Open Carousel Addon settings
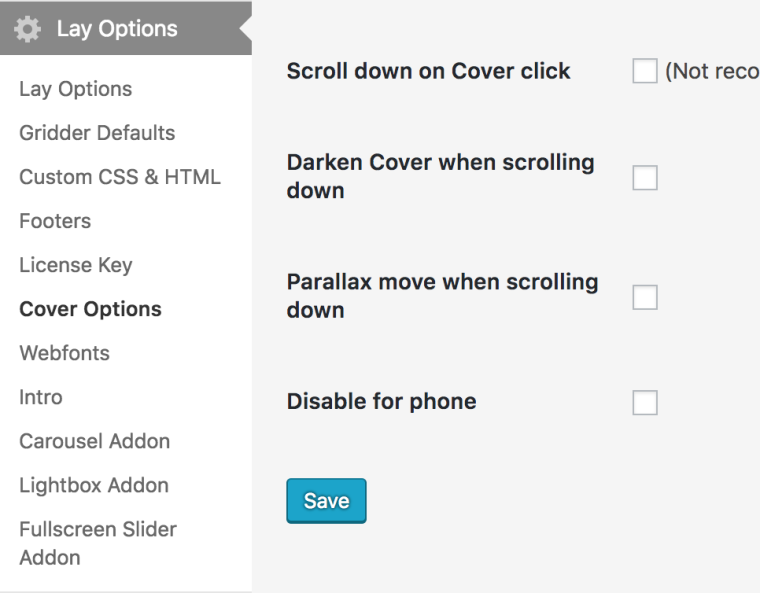The image size is (760, 593). (x=94, y=441)
